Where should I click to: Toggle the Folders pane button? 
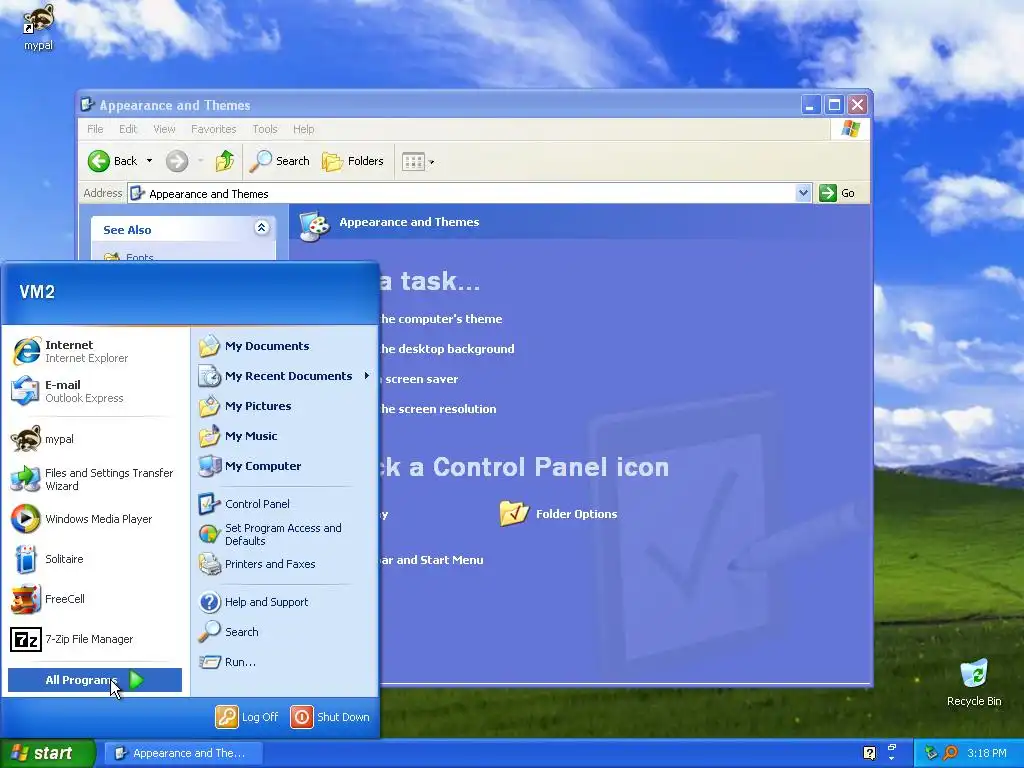[x=353, y=161]
